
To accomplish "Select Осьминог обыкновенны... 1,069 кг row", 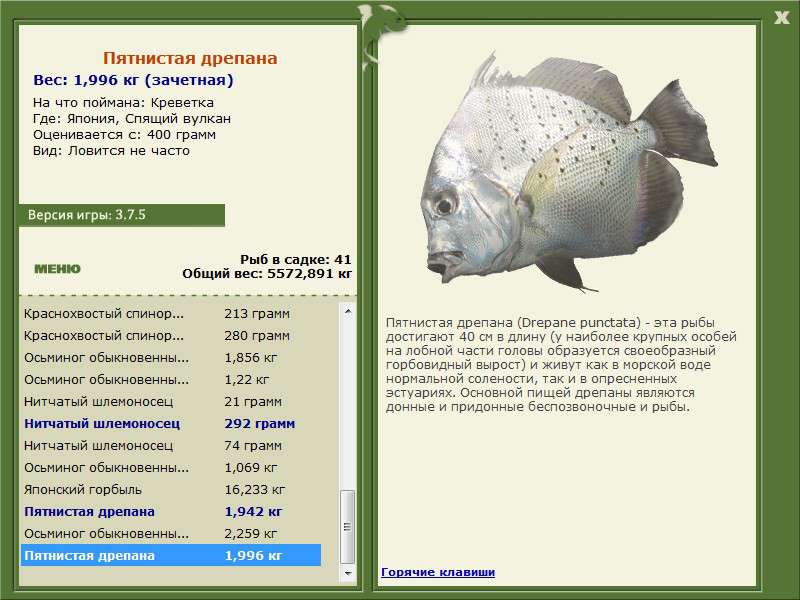I will click(x=171, y=467).
